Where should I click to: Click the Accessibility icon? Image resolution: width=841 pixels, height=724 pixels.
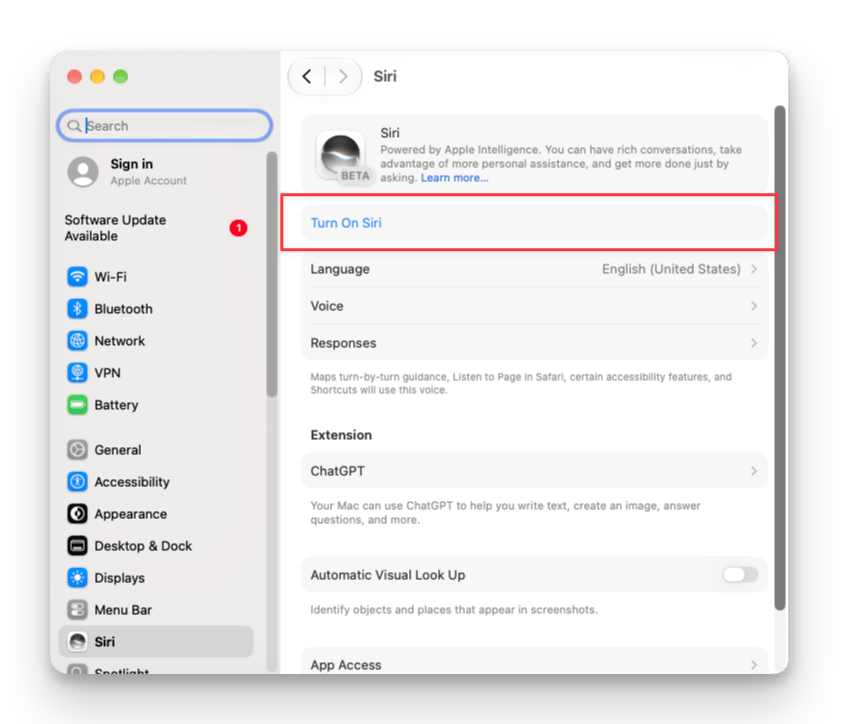[77, 482]
